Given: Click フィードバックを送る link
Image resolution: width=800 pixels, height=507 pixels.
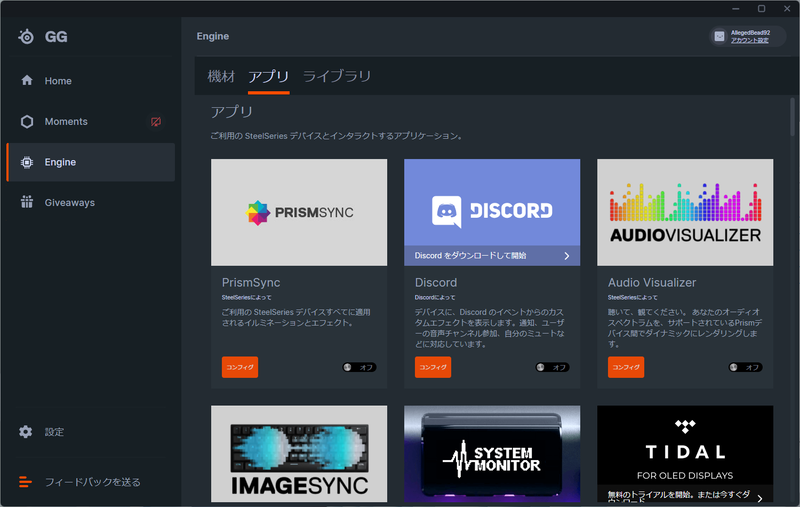Looking at the screenshot, I should tap(92, 482).
